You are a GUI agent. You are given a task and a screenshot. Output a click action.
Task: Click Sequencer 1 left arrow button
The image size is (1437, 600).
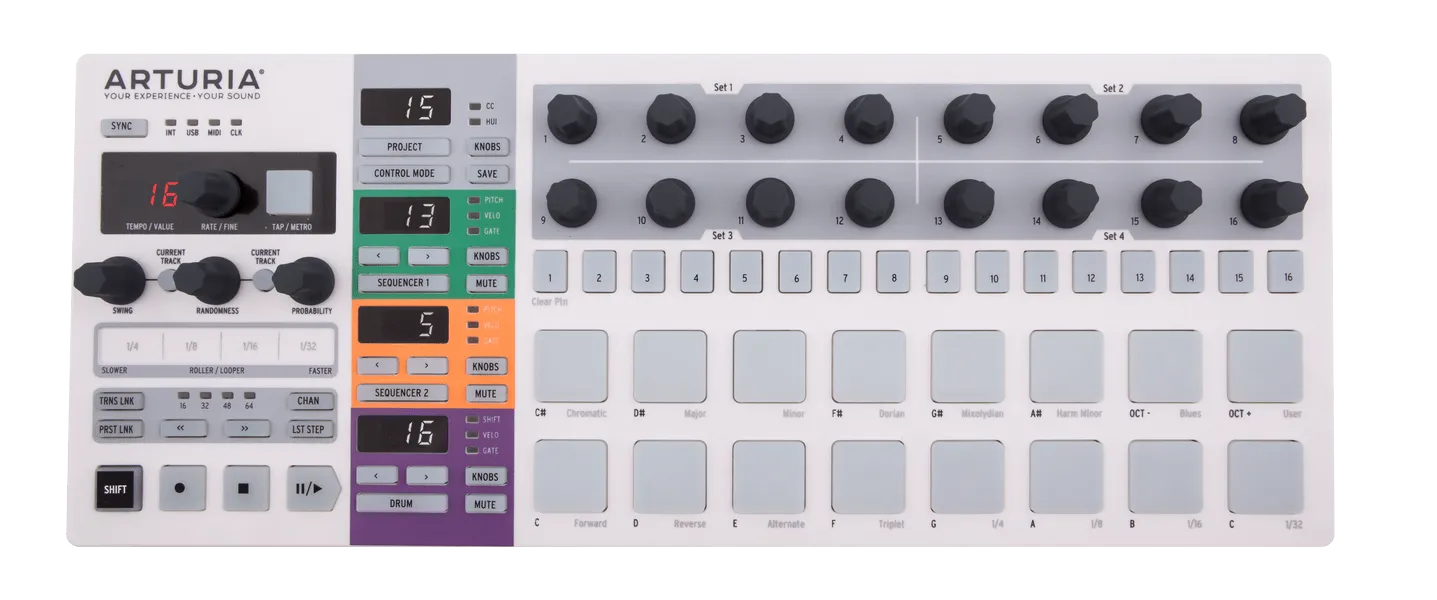(x=378, y=256)
